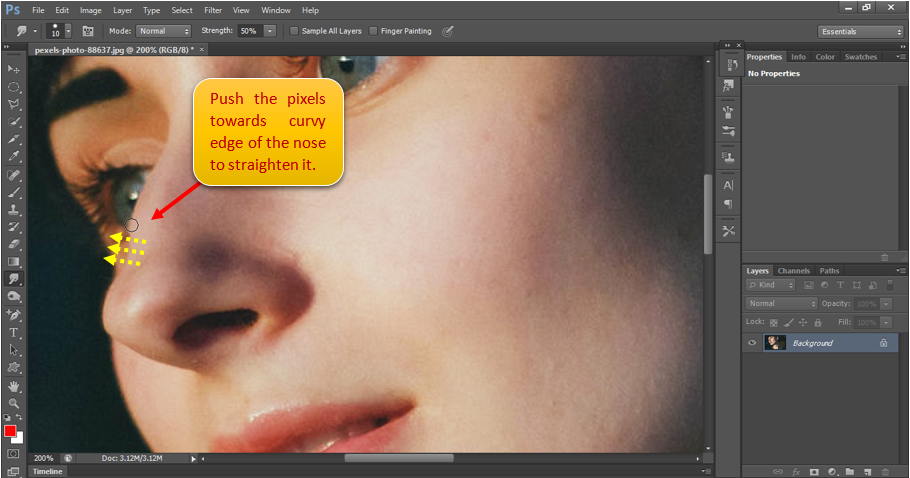Open the Brush Presets panel icon
The width and height of the screenshot is (910, 478).
pos(728,131)
